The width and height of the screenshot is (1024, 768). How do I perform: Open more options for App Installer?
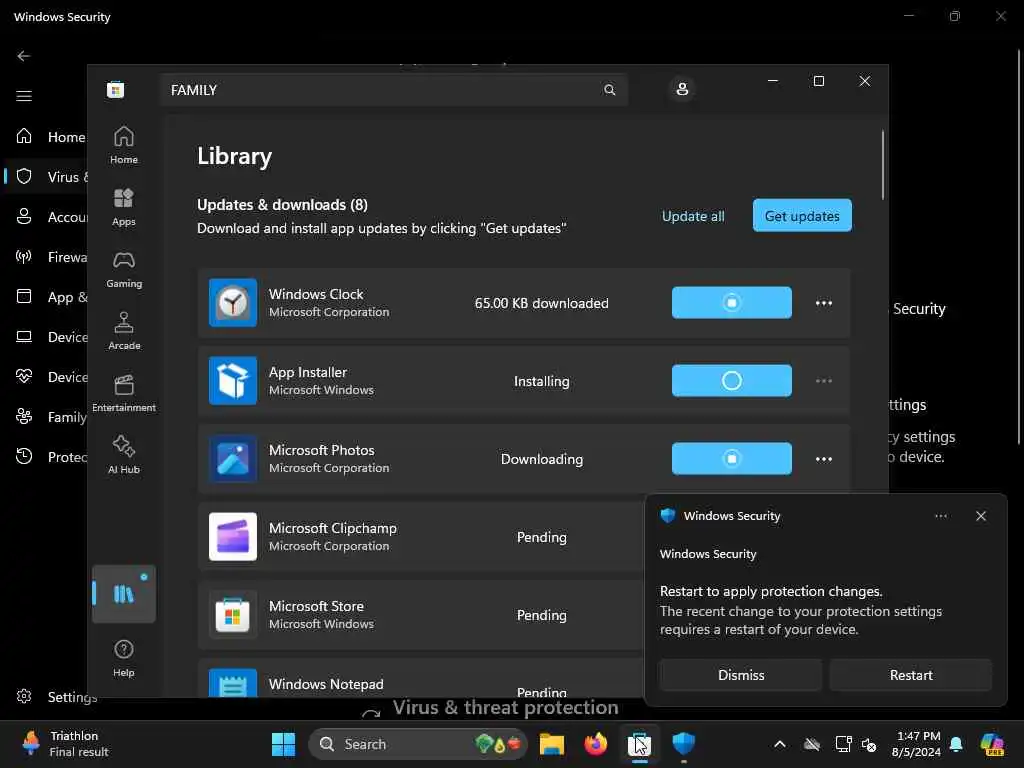click(824, 381)
